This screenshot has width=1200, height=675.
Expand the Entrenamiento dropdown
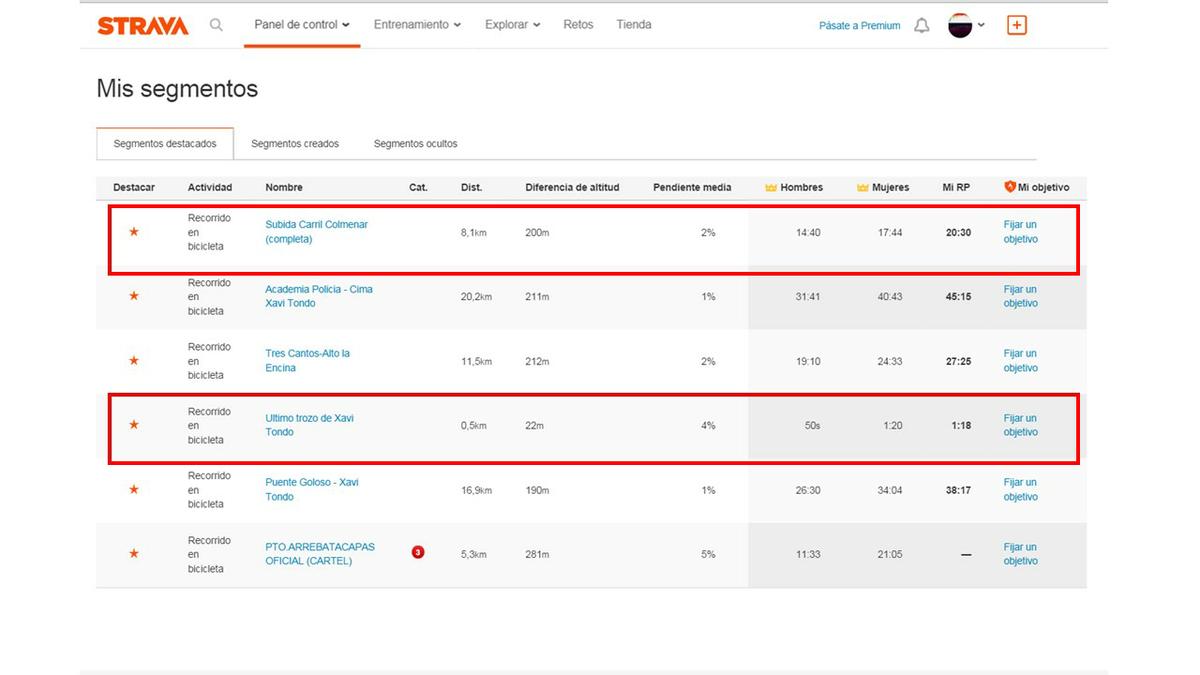tap(417, 25)
